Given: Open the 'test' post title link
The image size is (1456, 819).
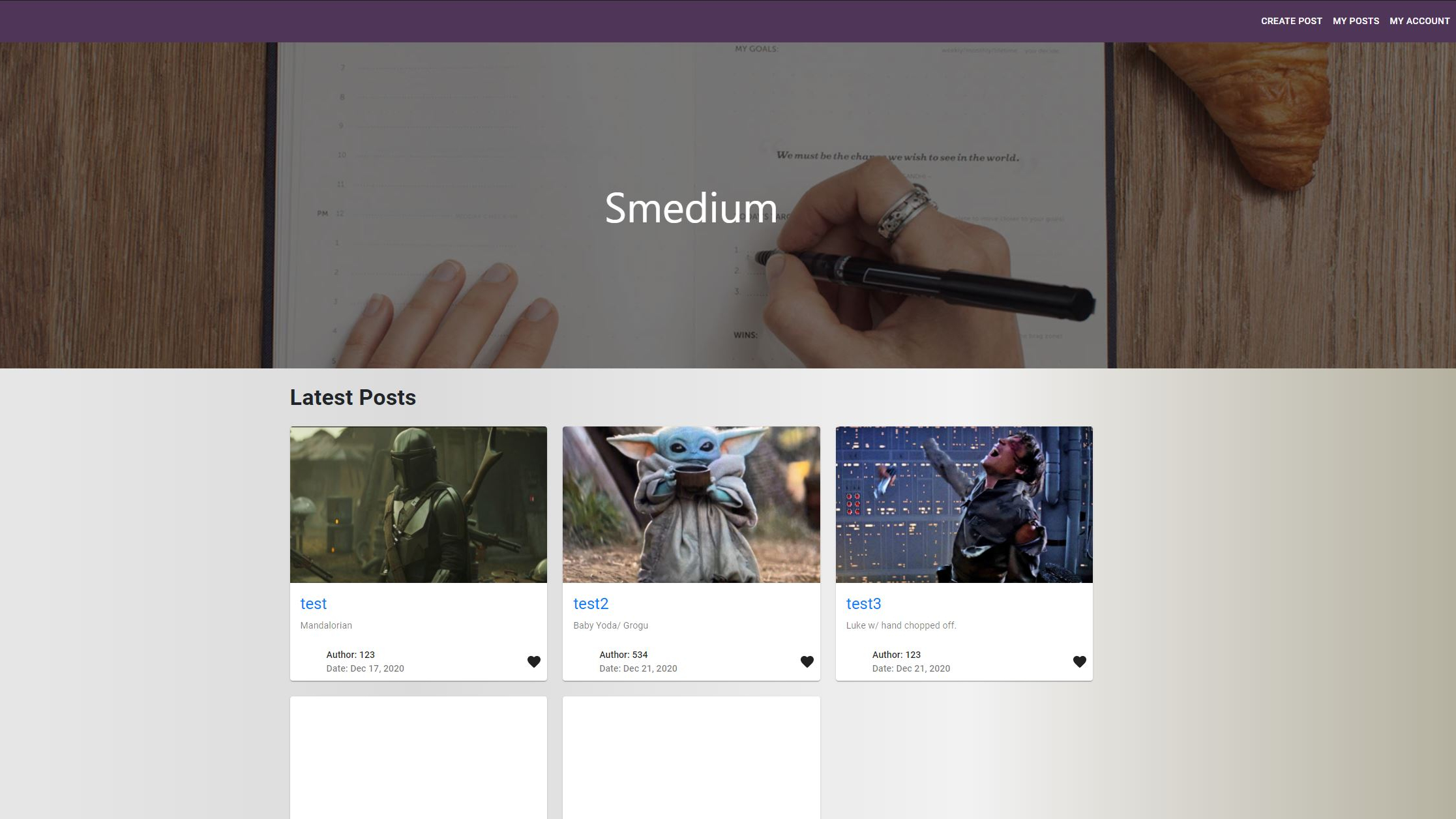Looking at the screenshot, I should [313, 604].
